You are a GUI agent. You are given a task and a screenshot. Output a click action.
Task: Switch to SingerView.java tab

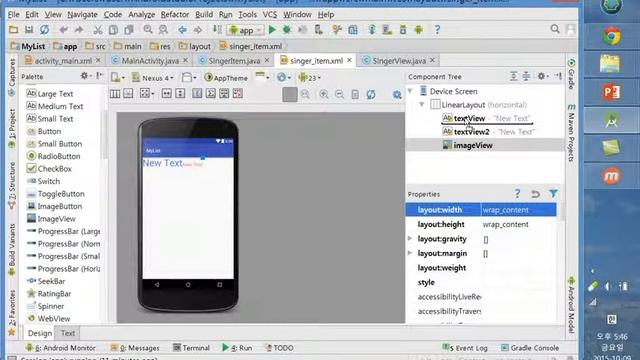coord(399,60)
